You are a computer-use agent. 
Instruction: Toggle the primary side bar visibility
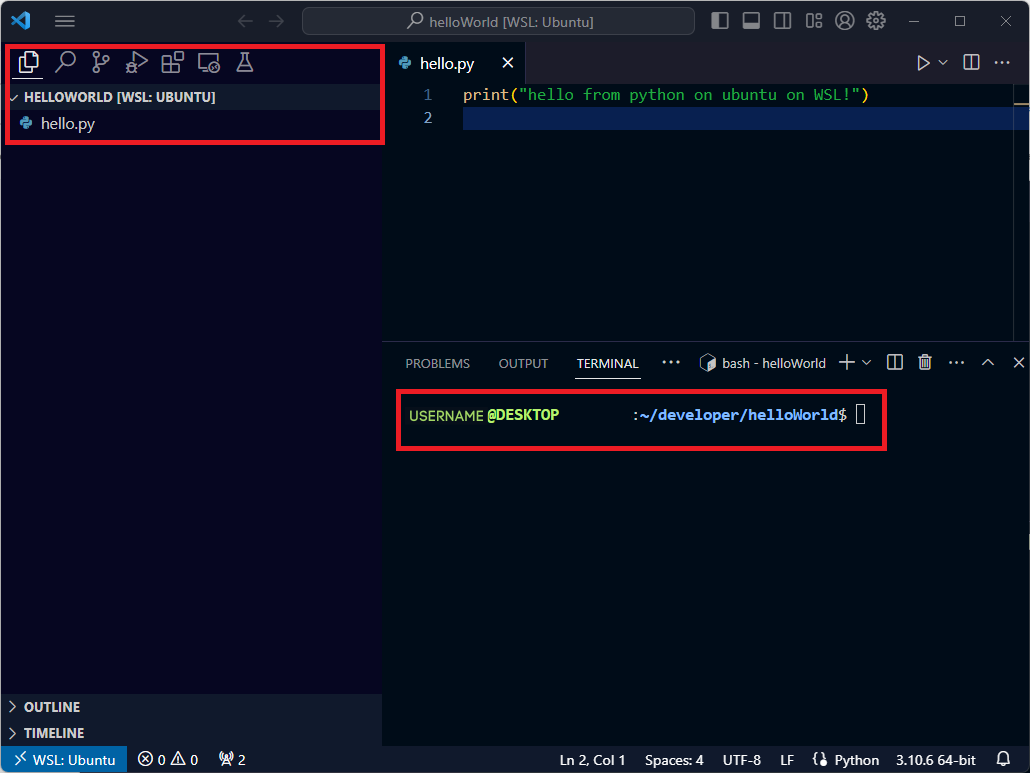pos(720,20)
